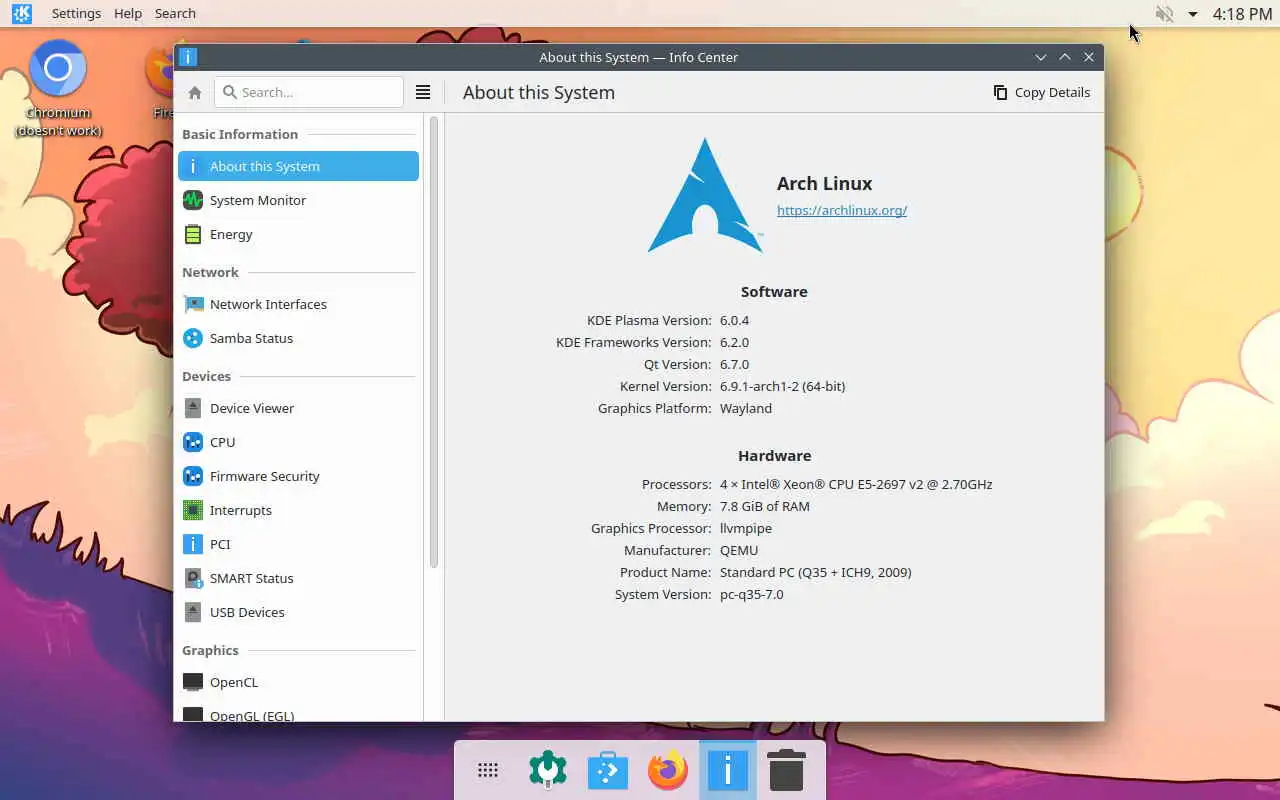This screenshot has height=800, width=1280.
Task: Click the KDE launcher icon in top-left corner
Action: point(21,13)
